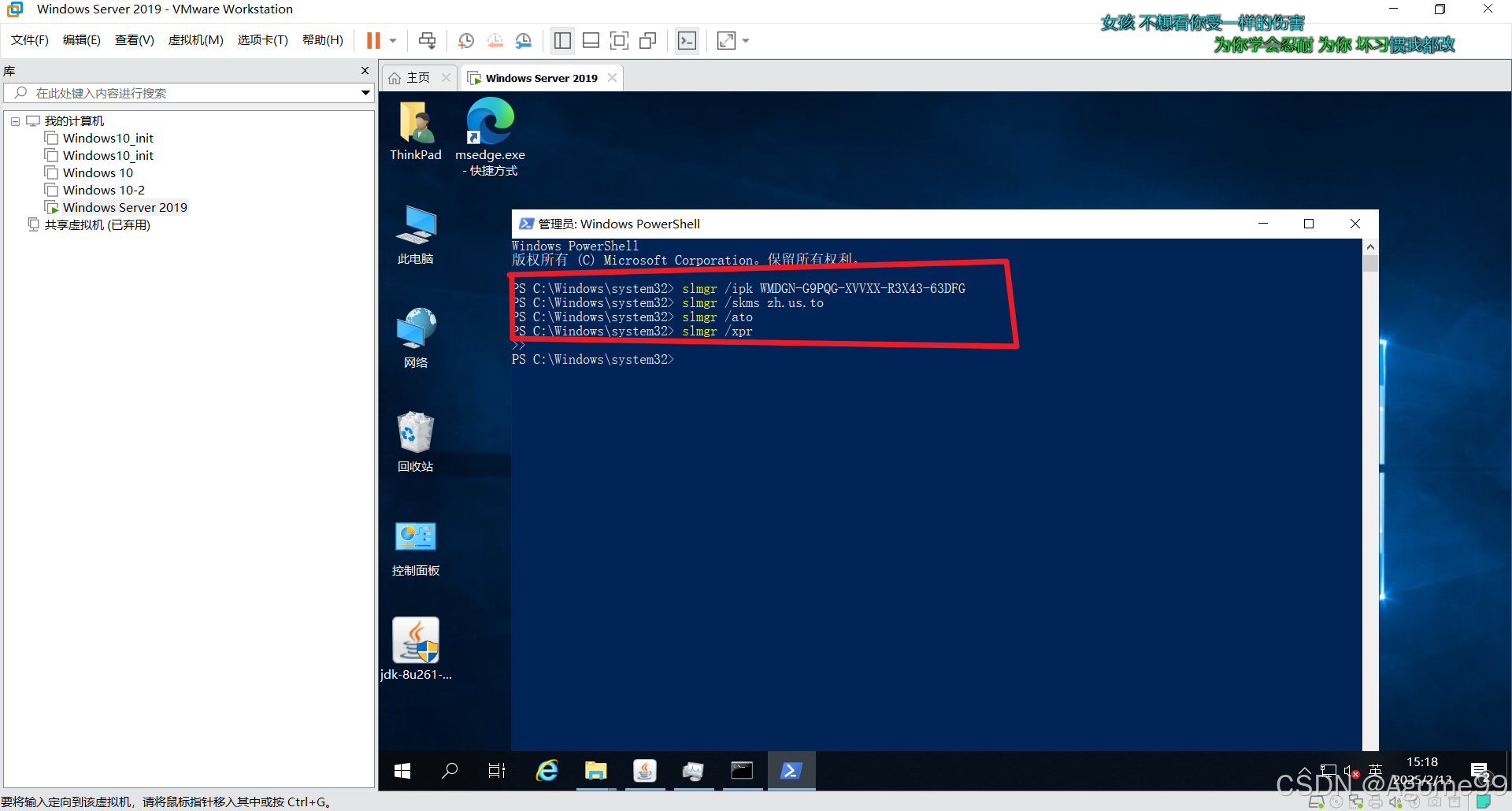Open the 编辑(E) menu
Image resolution: width=1512 pixels, height=811 pixels.
click(x=82, y=40)
